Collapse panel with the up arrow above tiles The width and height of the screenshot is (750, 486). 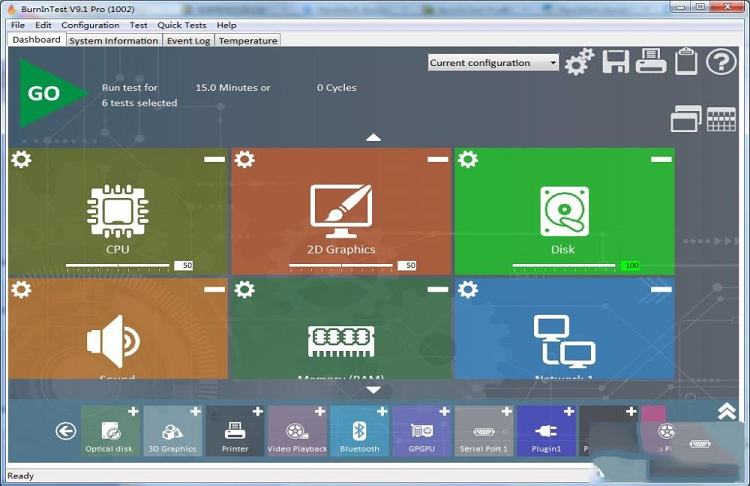click(373, 137)
